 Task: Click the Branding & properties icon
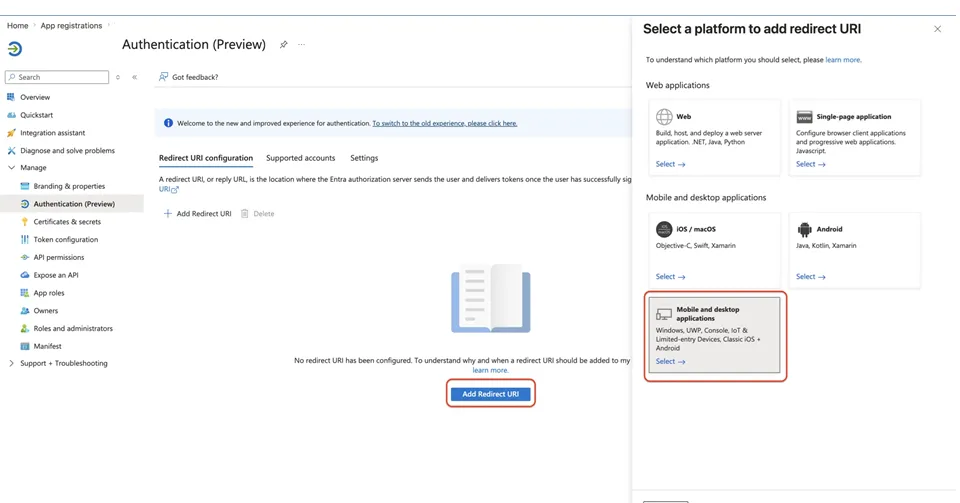pyautogui.click(x=24, y=186)
